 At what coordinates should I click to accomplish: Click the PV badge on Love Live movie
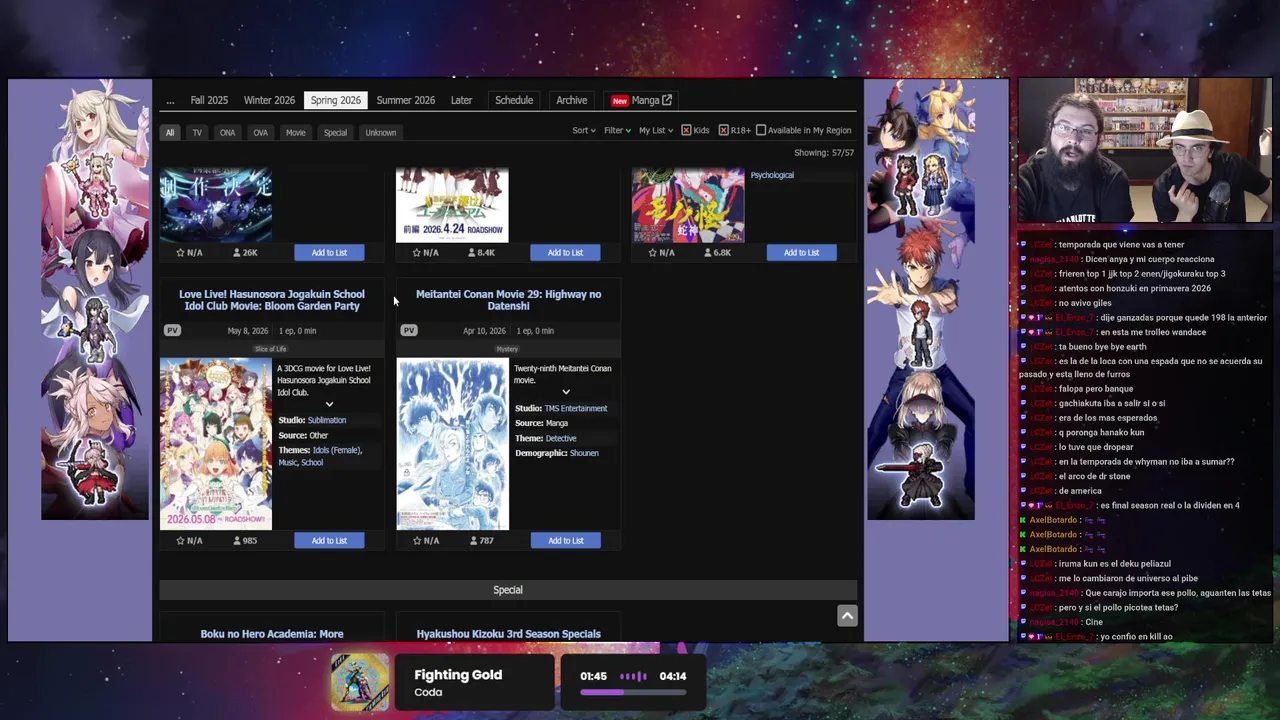tap(172, 331)
